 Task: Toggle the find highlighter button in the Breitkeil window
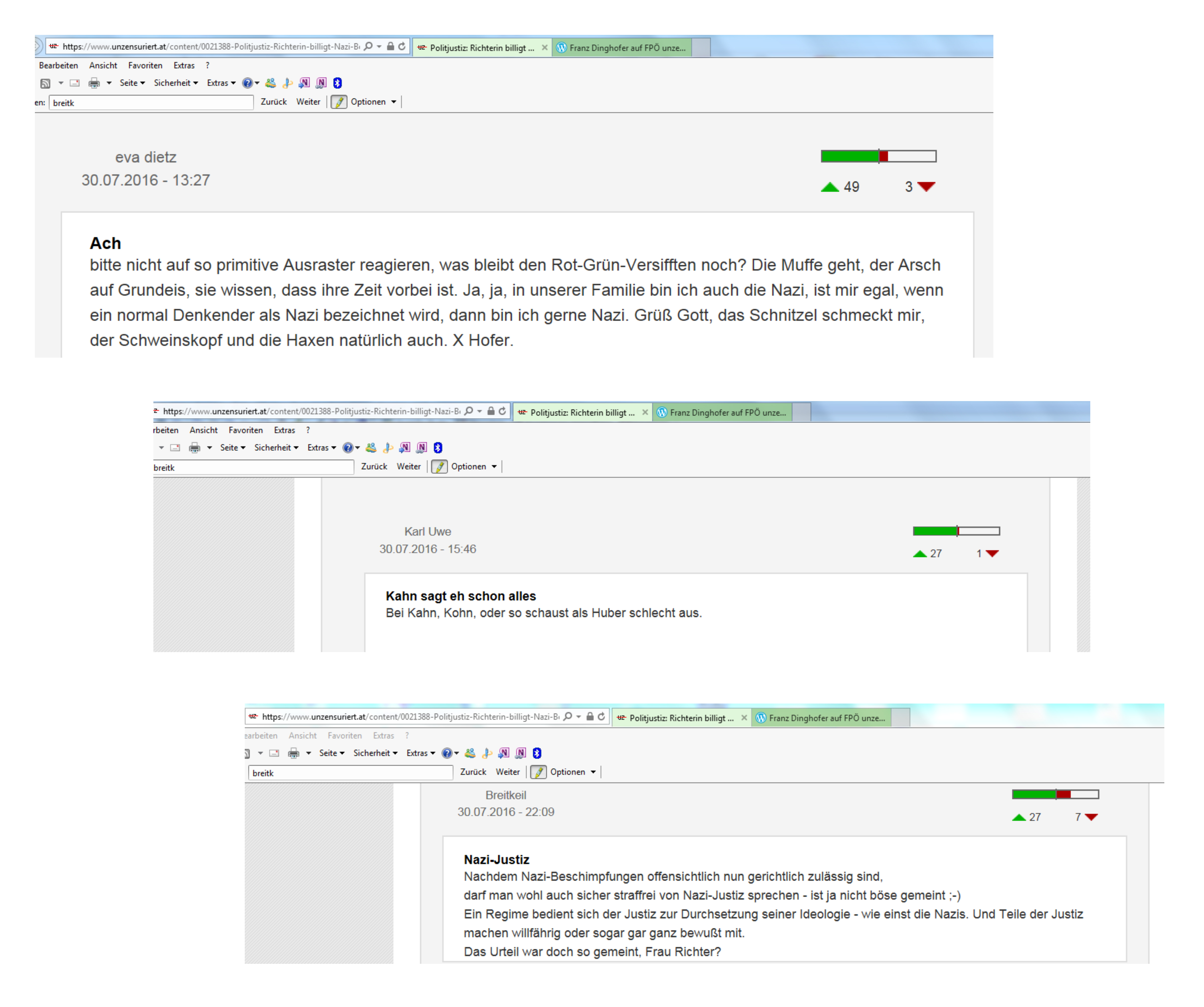pos(538,773)
